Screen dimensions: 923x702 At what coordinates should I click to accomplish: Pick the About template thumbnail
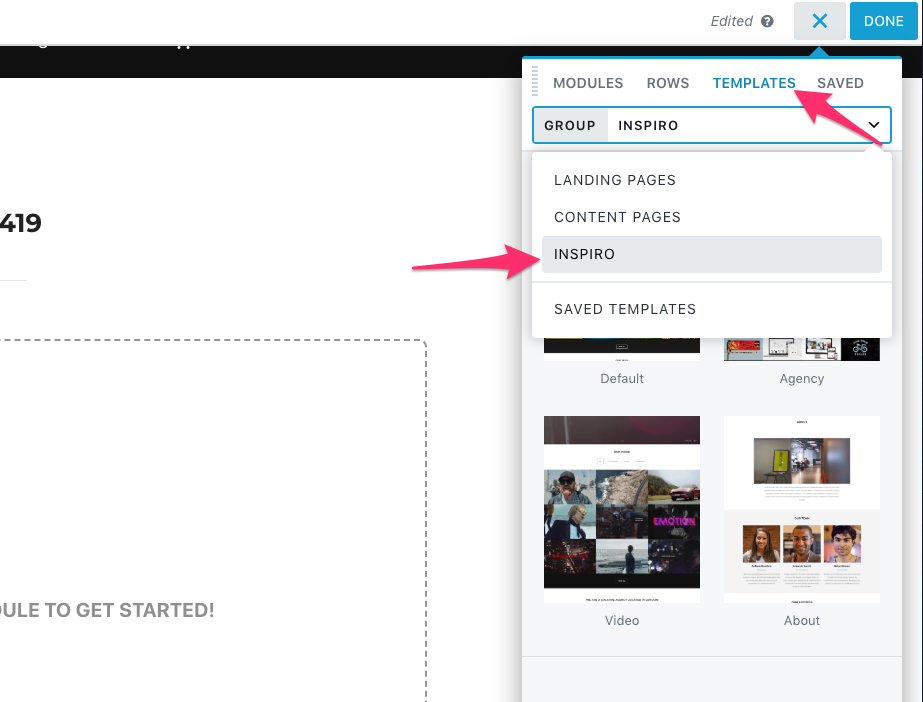[802, 509]
